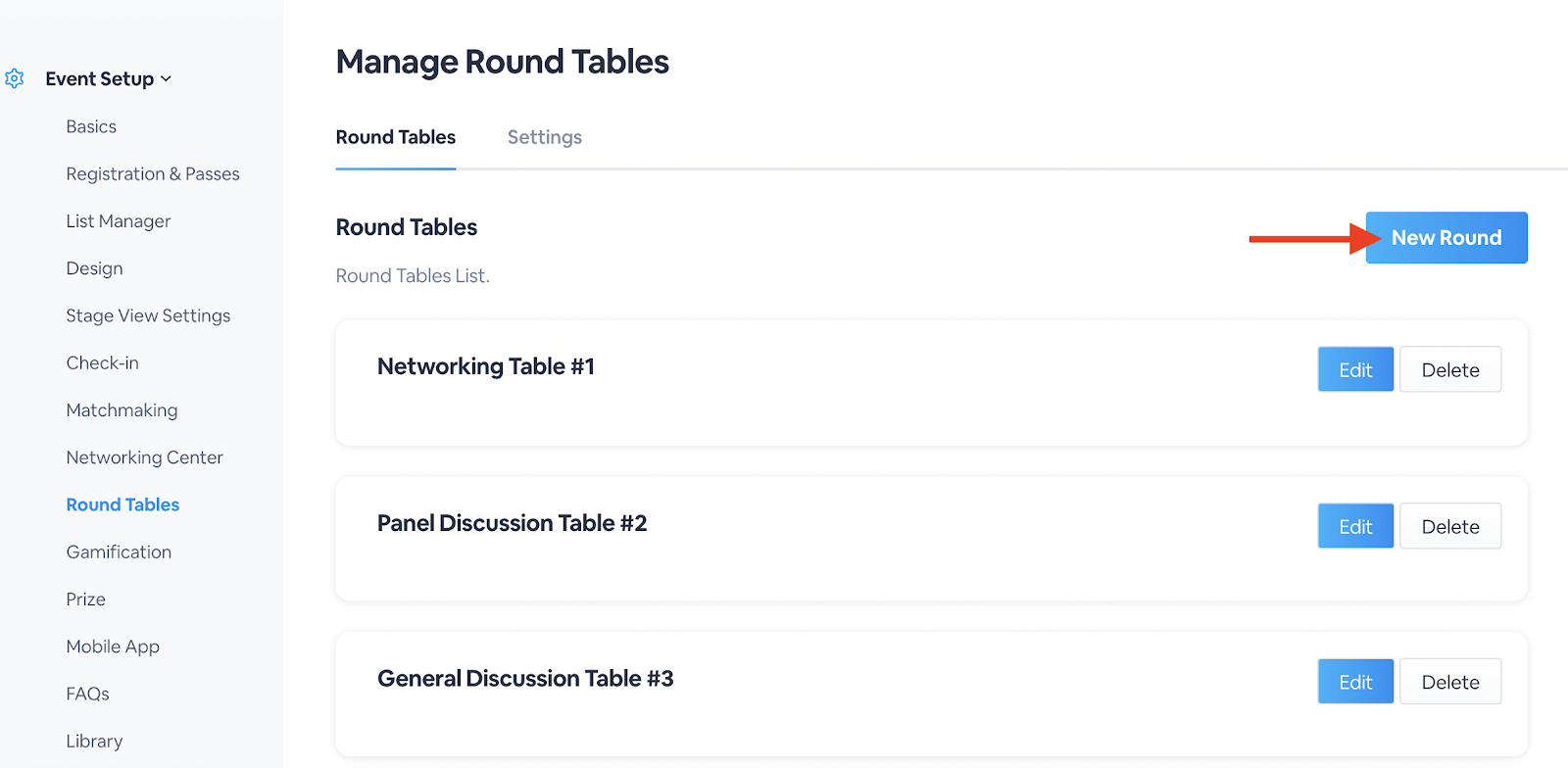Open Gamification in the sidebar
Screen dimensions: 1568x768
[119, 552]
